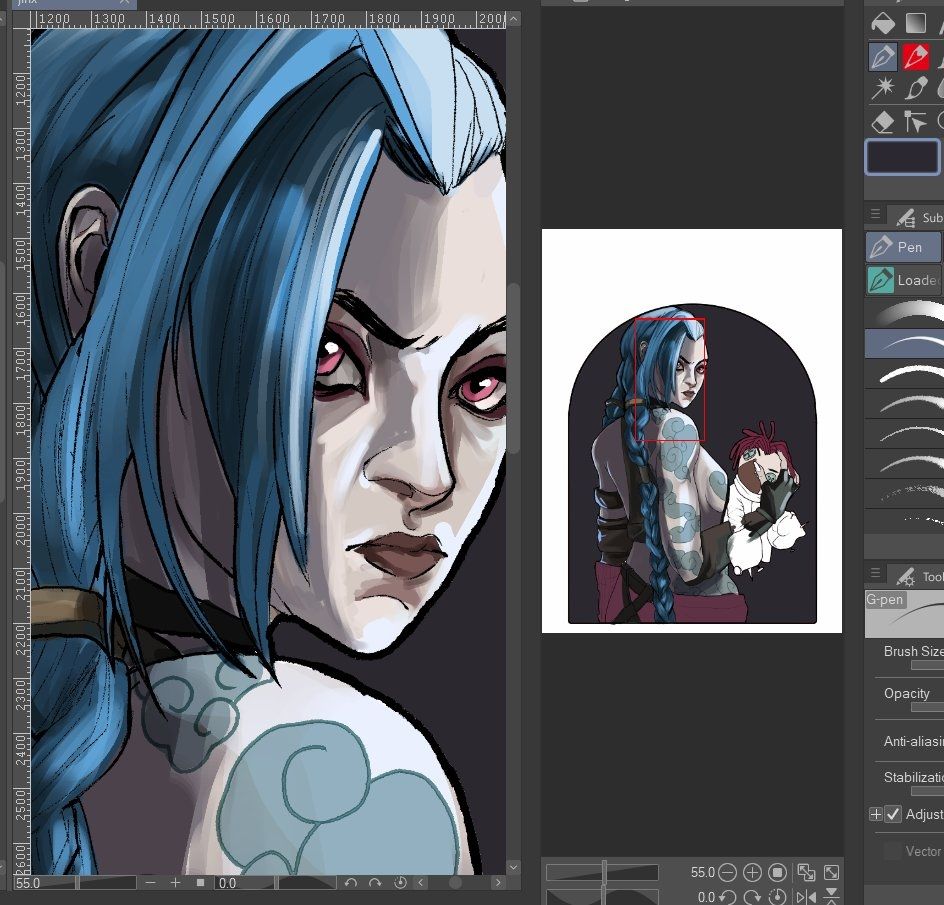Click the G-pen stroke preview

click(904, 614)
